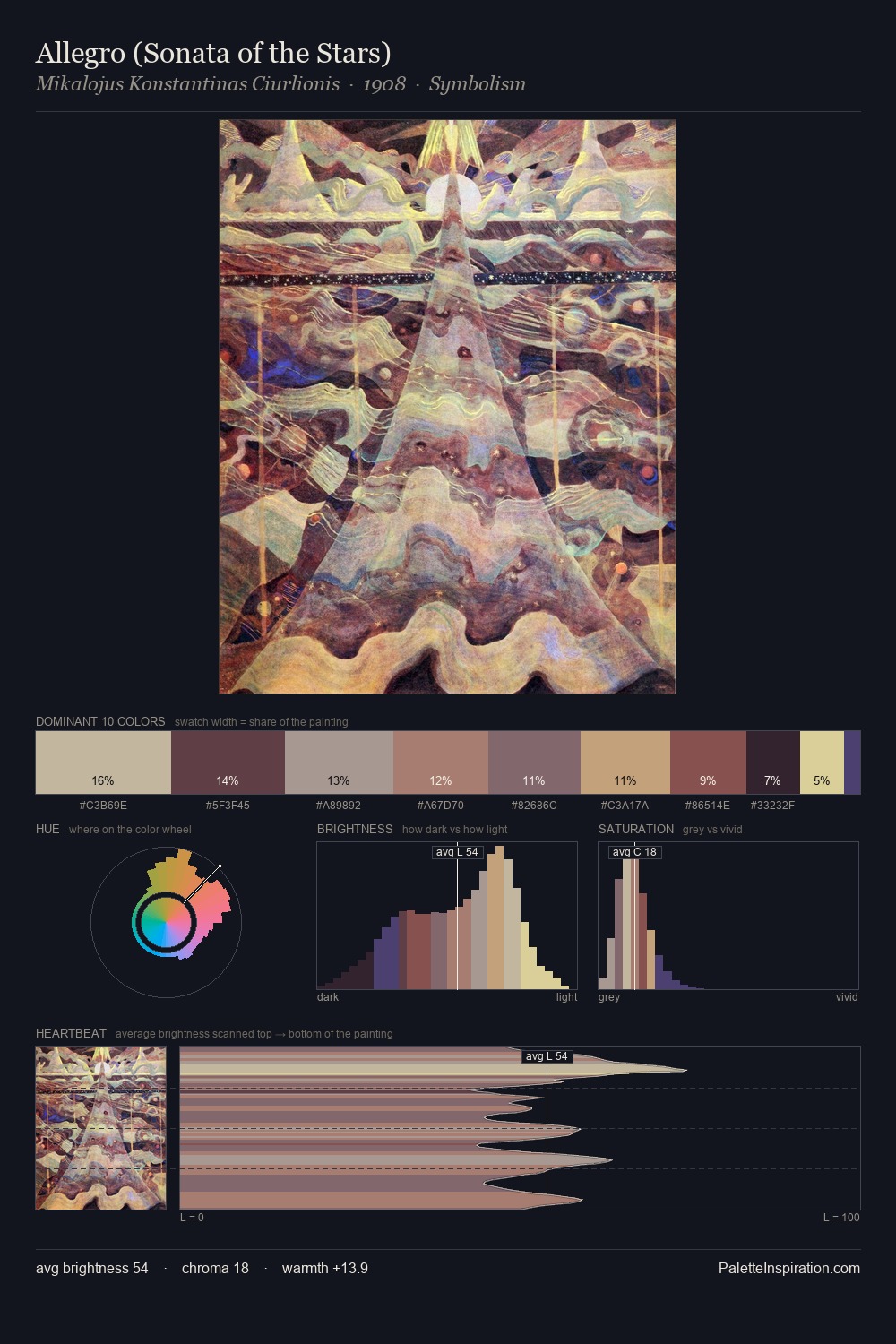
Task: Click the '#86514E' hex label
Action: [x=708, y=805]
